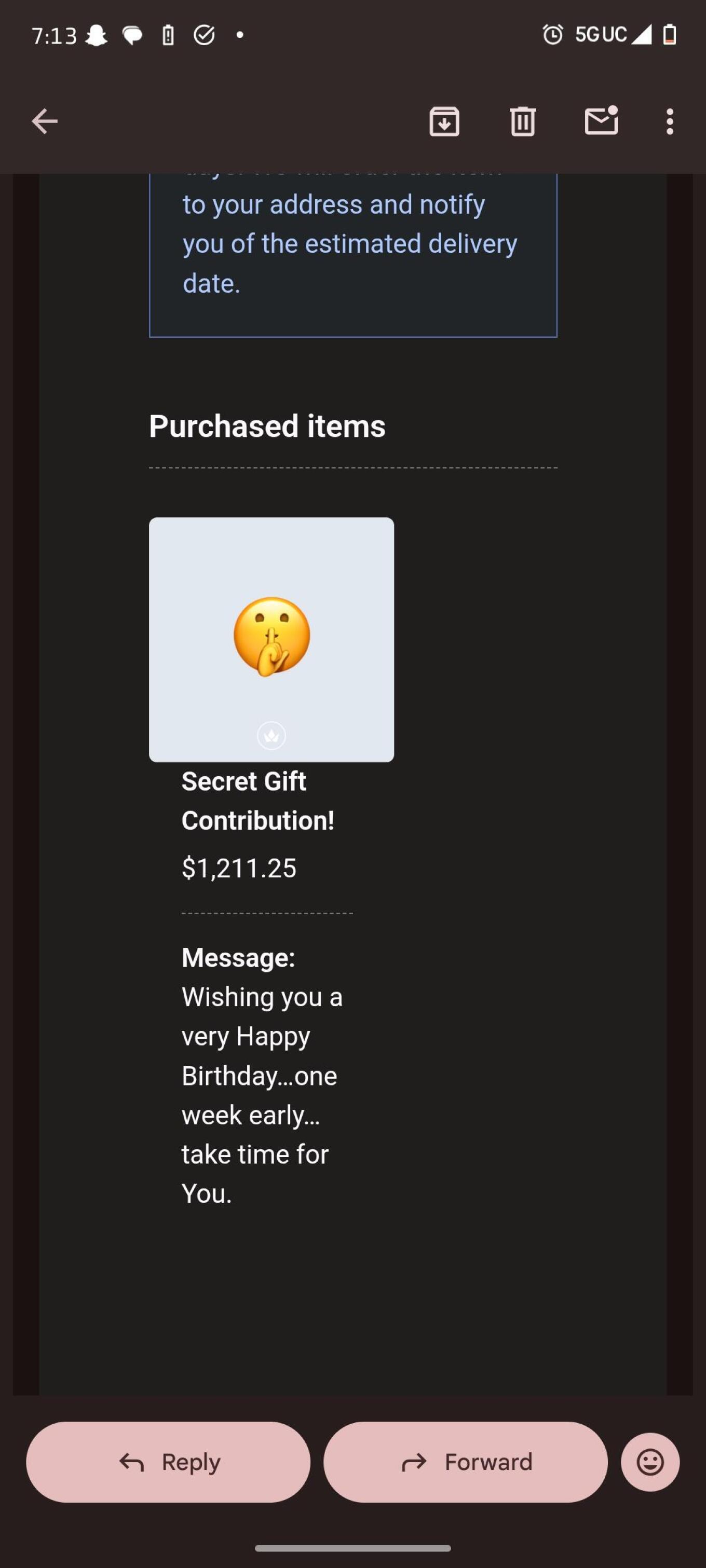Tap the battery icon in status bar
706x1568 pixels.
tap(670, 35)
